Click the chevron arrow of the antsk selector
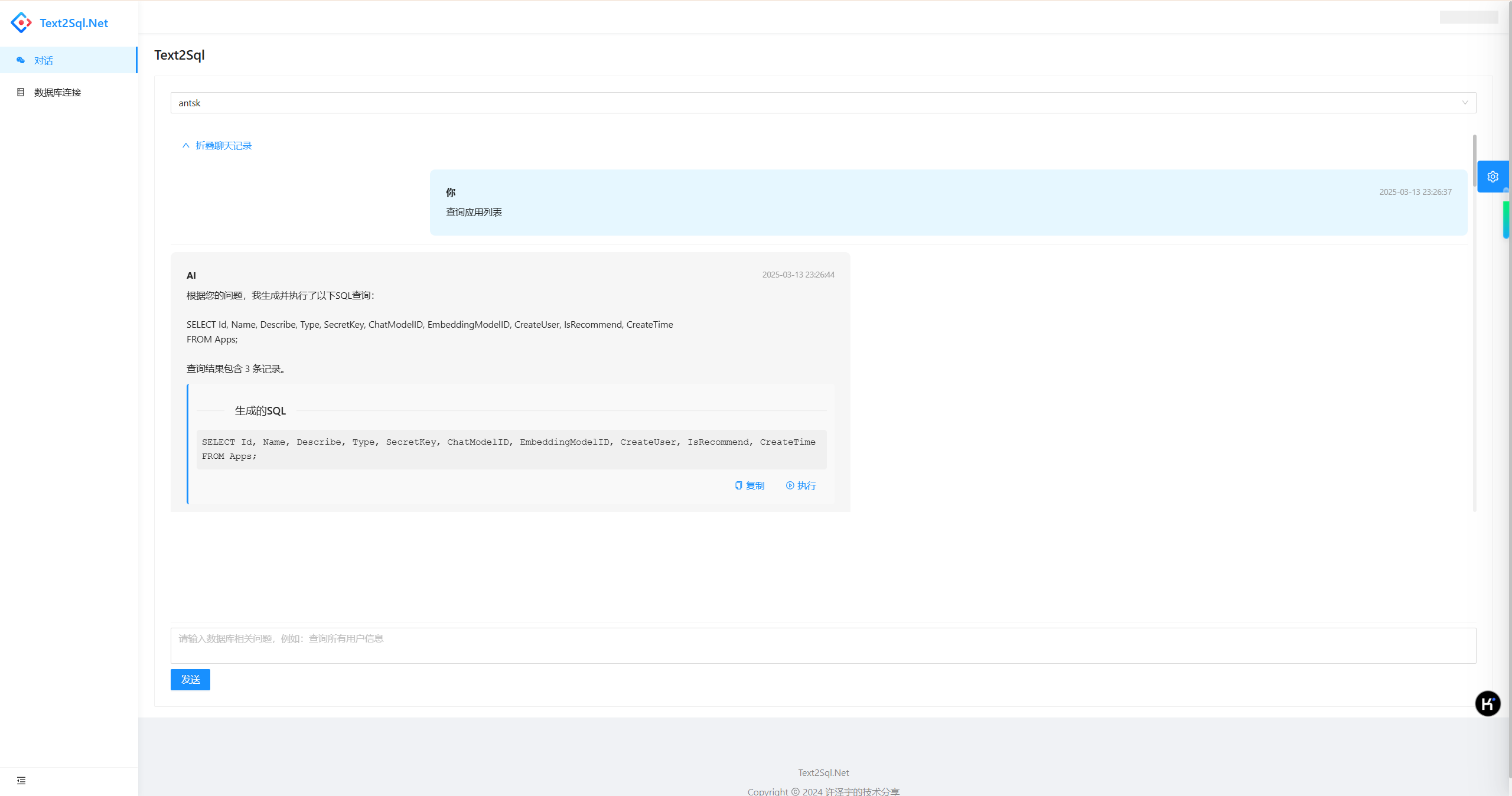The image size is (1512, 796). pos(1465,103)
